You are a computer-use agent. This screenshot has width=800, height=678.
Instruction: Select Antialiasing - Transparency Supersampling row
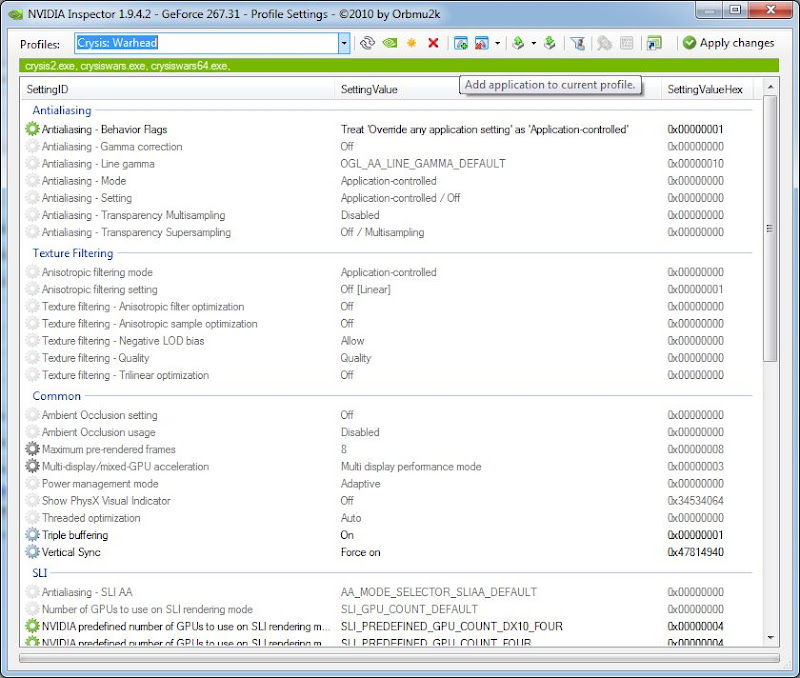(391, 232)
